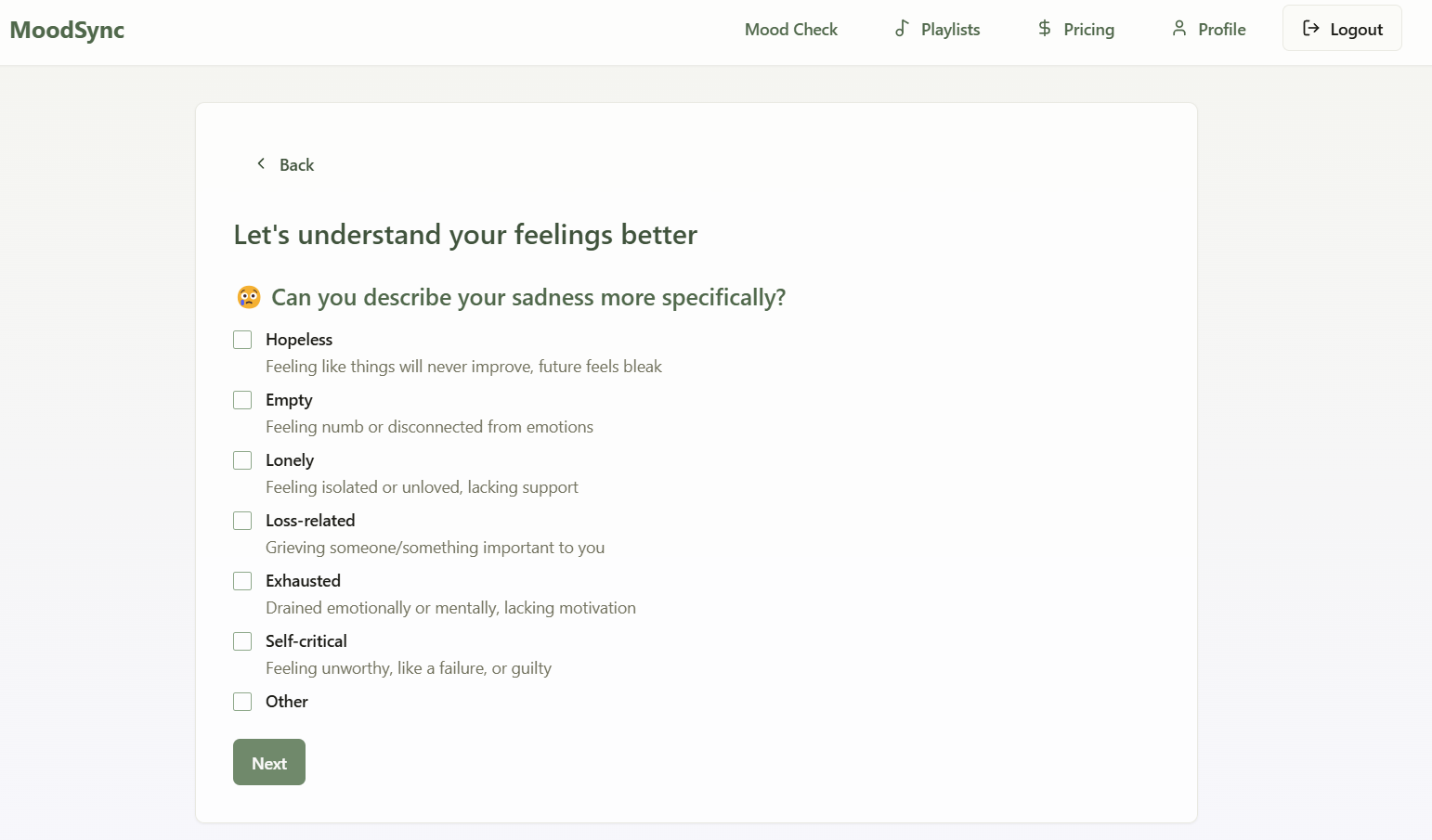Tick the Lonely checkbox
The image size is (1432, 840).
pyautogui.click(x=242, y=460)
